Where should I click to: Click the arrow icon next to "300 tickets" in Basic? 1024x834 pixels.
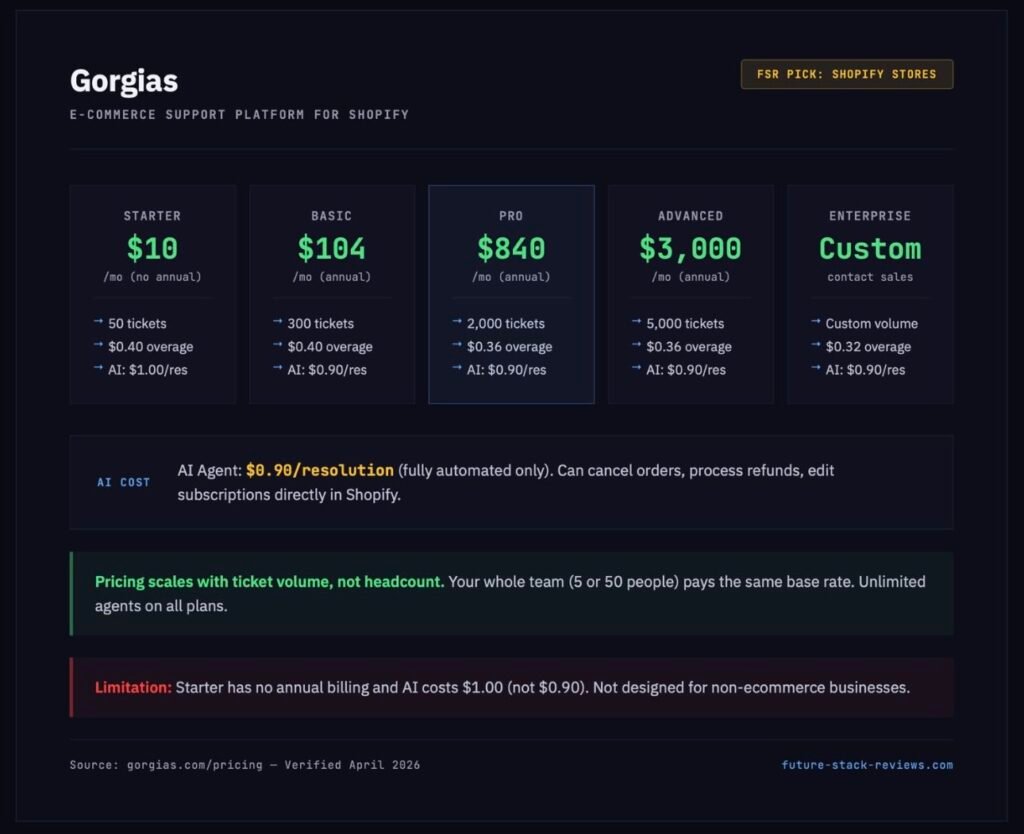pos(278,323)
